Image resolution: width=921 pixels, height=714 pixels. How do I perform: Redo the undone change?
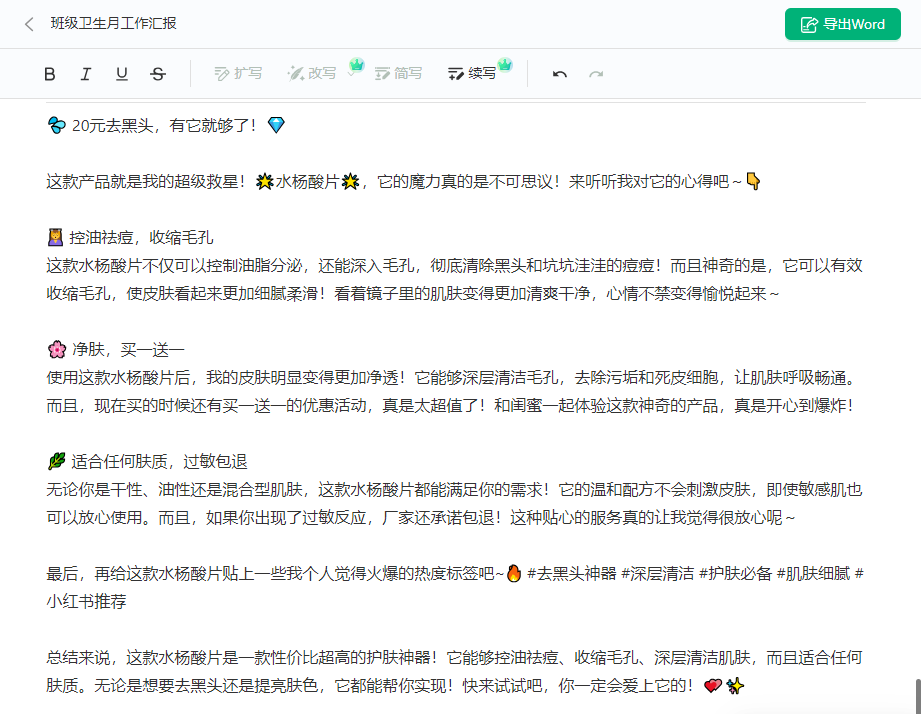(x=594, y=73)
